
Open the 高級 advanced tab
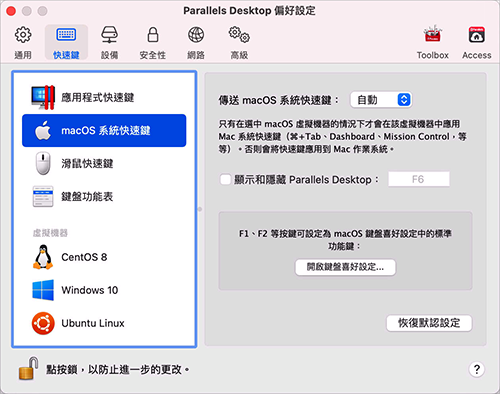pos(239,43)
